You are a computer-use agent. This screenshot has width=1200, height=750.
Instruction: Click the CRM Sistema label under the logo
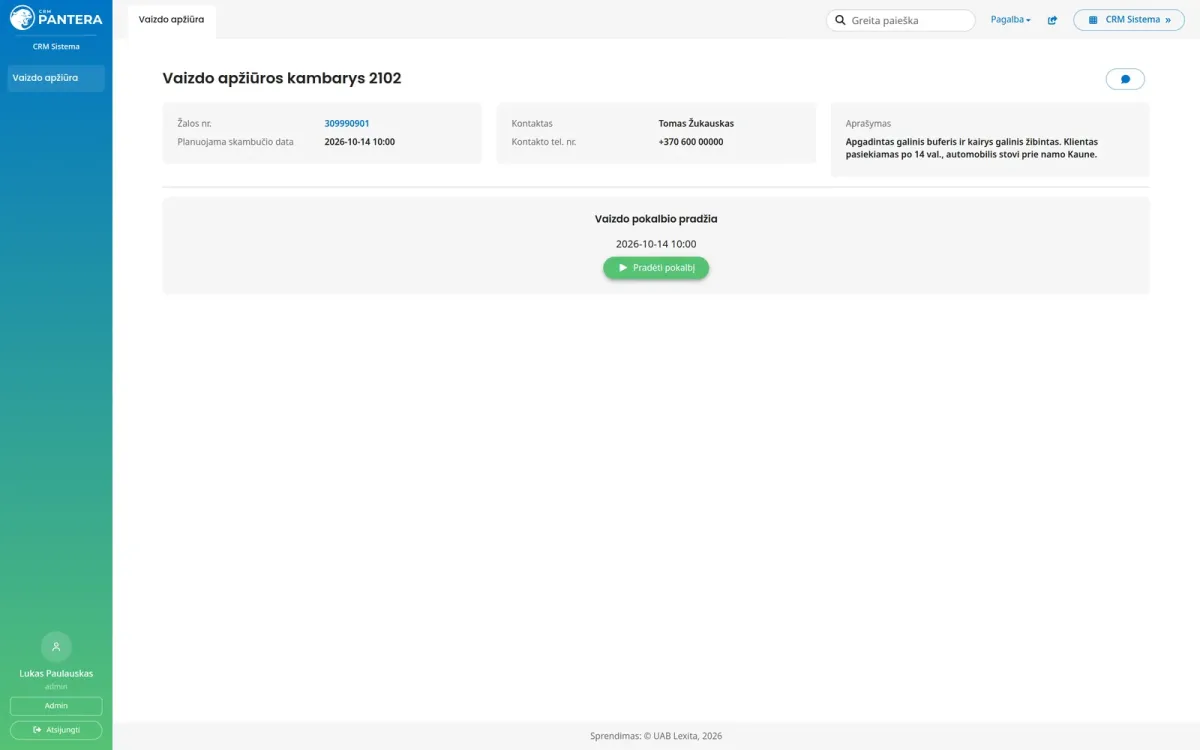56,47
